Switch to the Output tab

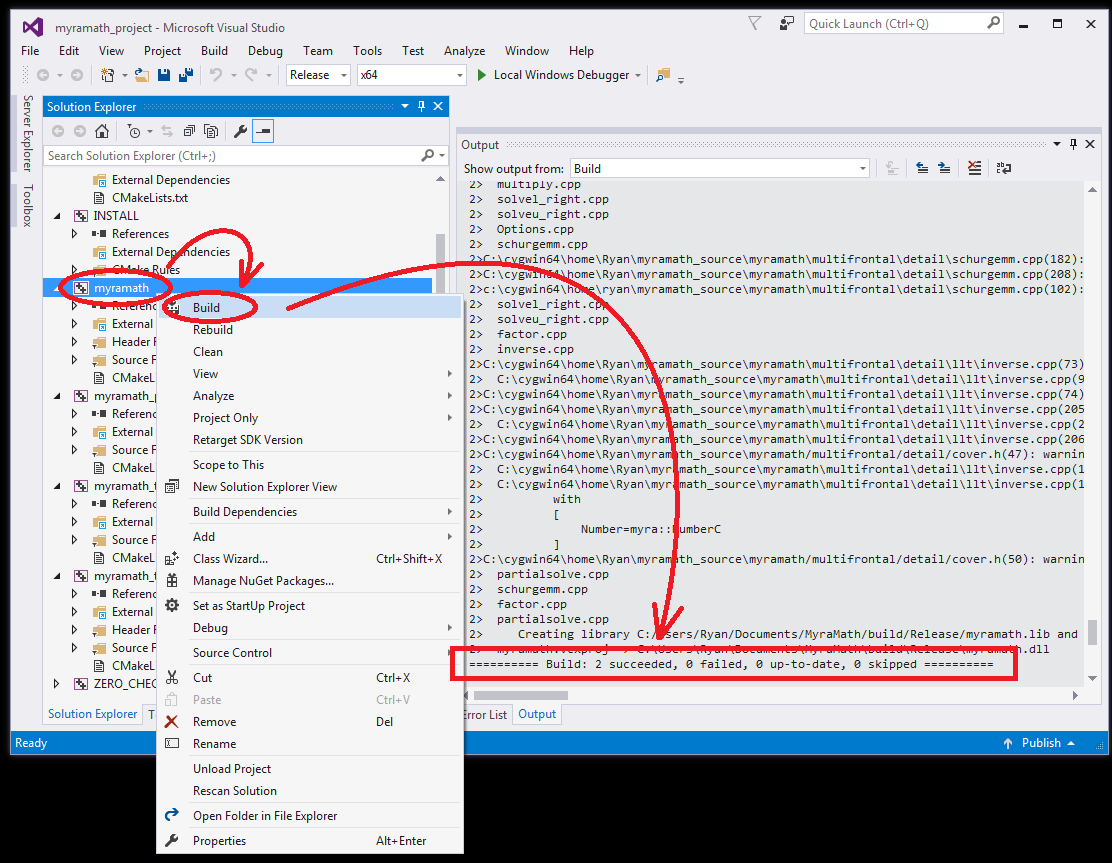pyautogui.click(x=537, y=714)
